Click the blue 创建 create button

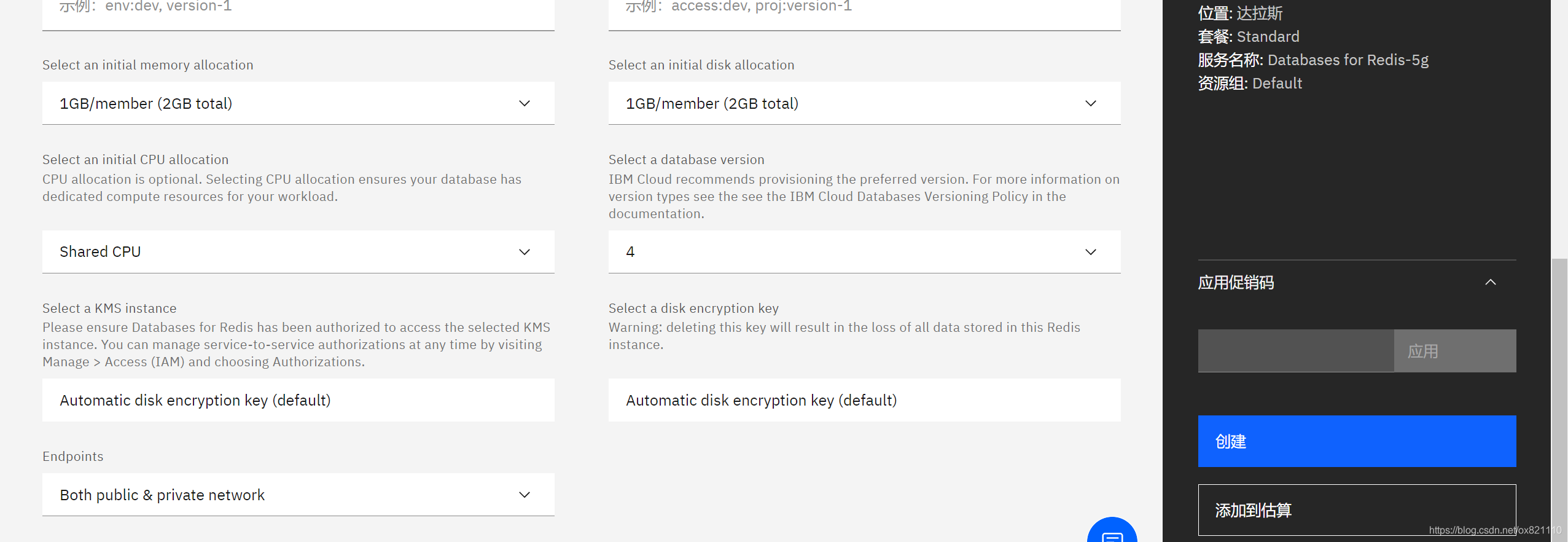[1357, 441]
